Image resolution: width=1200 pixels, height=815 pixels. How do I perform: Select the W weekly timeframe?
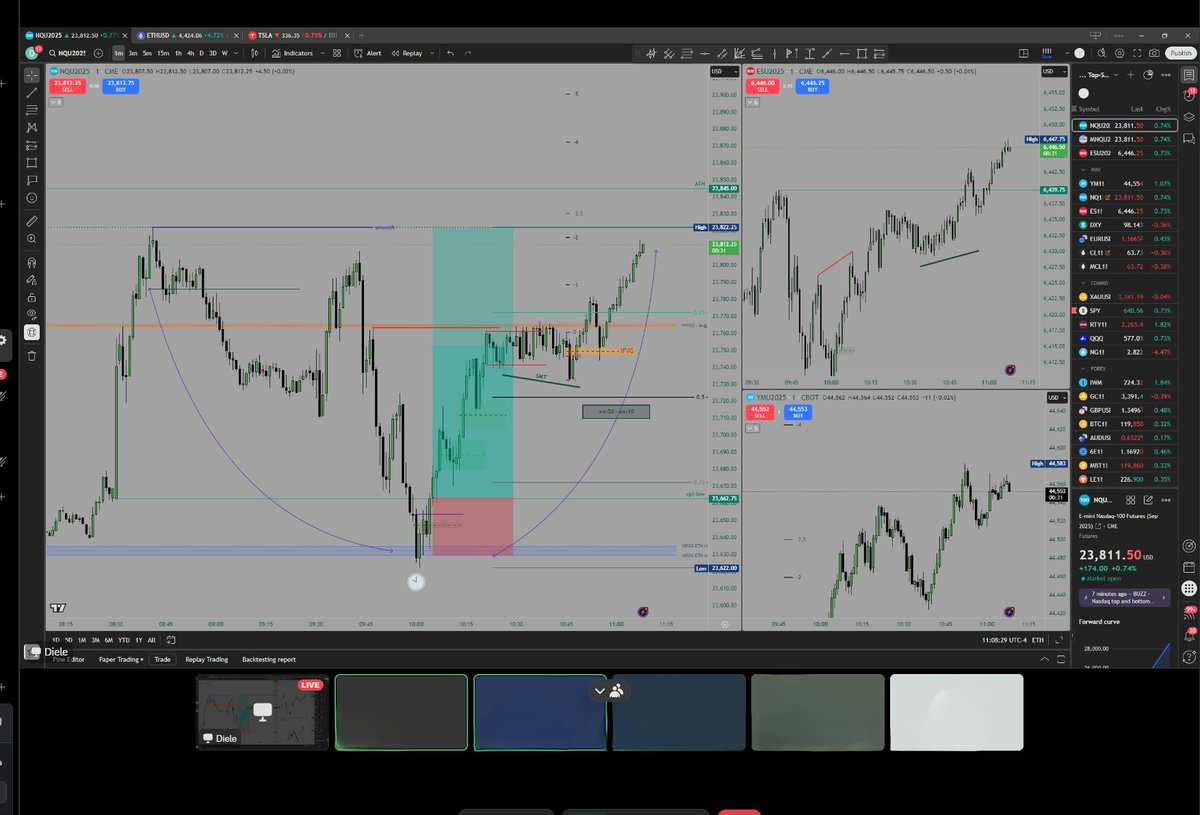tap(224, 53)
